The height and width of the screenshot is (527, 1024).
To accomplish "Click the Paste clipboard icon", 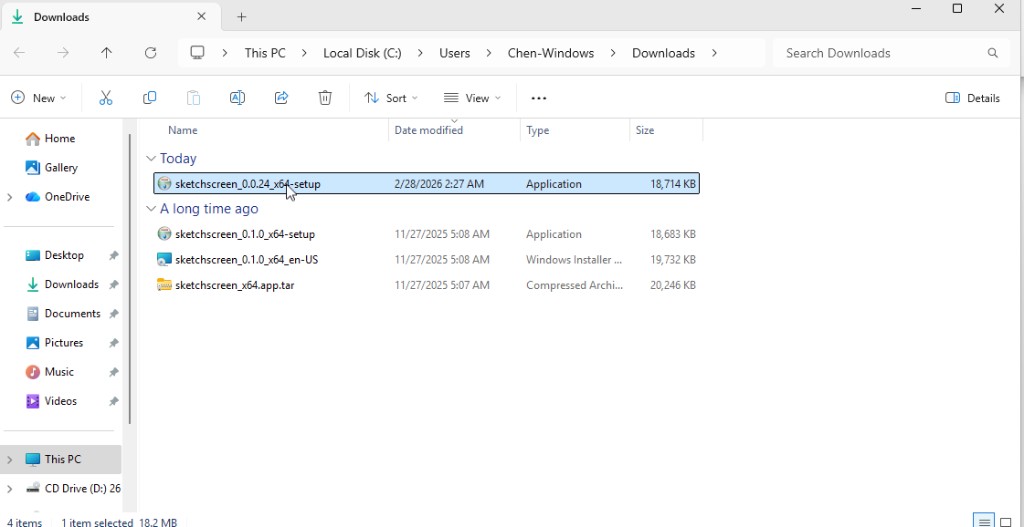I will tap(193, 98).
